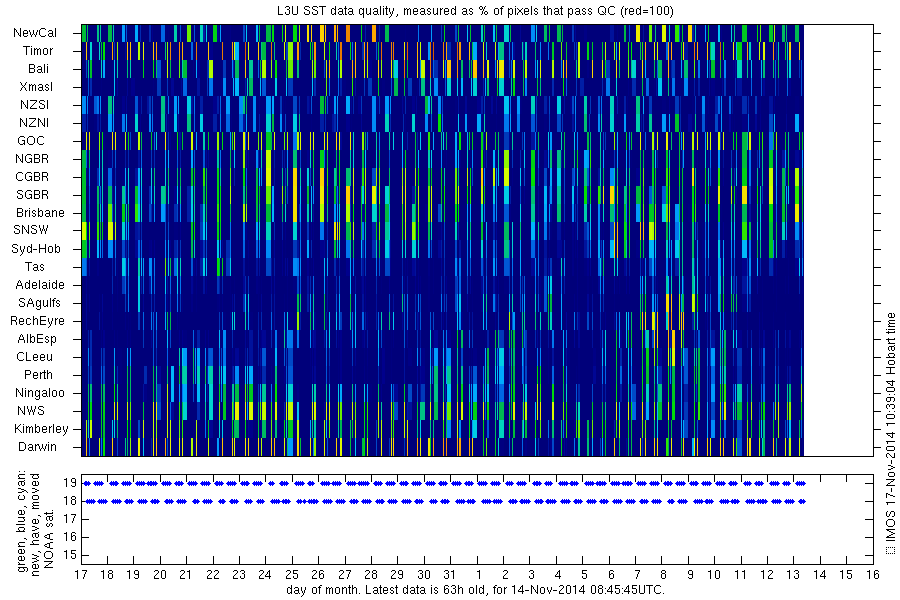
Task: Click day 31 on the x-axis
Action: pyautogui.click(x=449, y=575)
